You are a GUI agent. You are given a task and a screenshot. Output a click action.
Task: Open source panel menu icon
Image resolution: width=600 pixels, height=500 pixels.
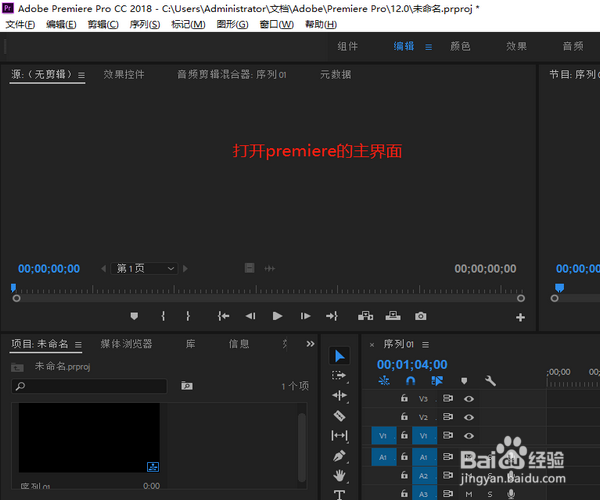(81, 75)
